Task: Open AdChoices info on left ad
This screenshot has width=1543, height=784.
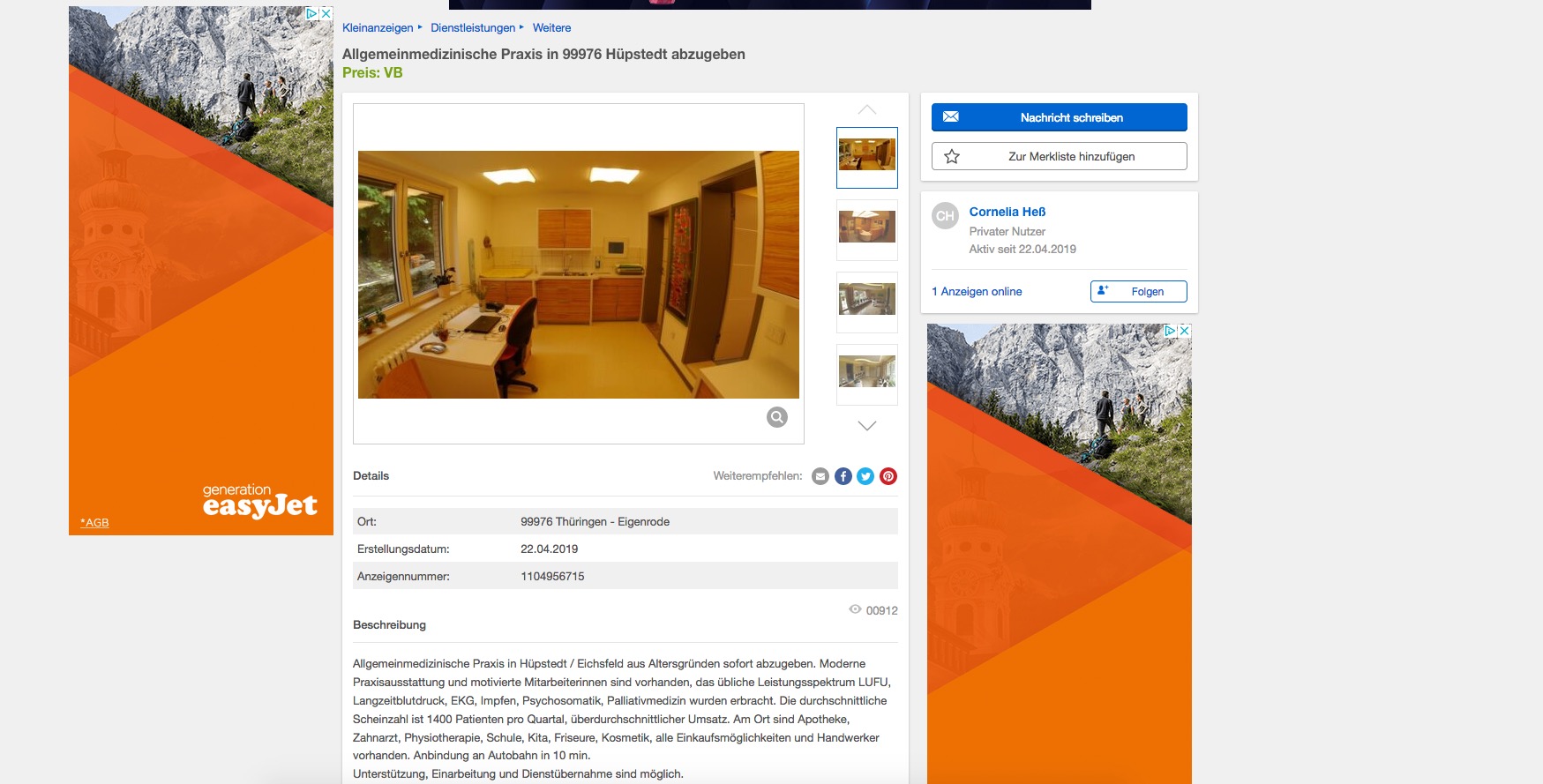Action: (311, 13)
